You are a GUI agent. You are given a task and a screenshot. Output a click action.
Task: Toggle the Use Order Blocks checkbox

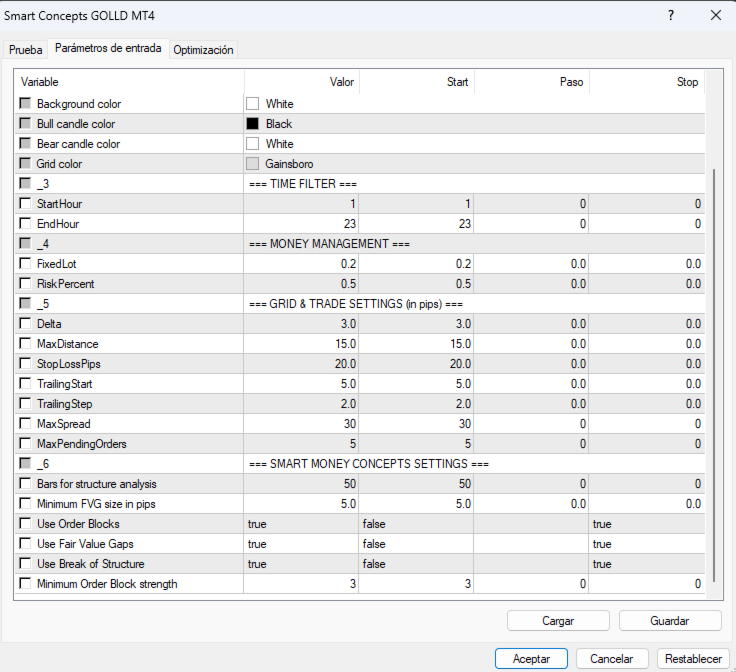click(25, 523)
